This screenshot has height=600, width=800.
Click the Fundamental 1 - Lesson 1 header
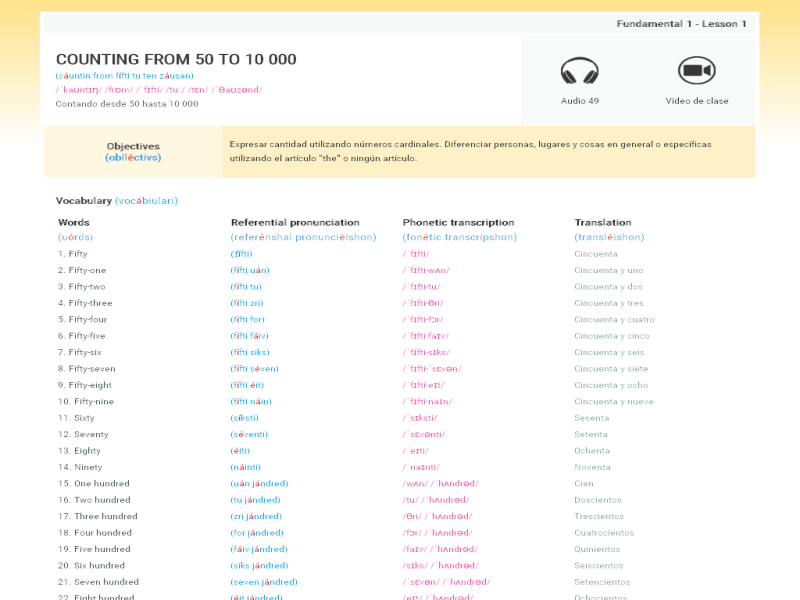pyautogui.click(x=681, y=24)
